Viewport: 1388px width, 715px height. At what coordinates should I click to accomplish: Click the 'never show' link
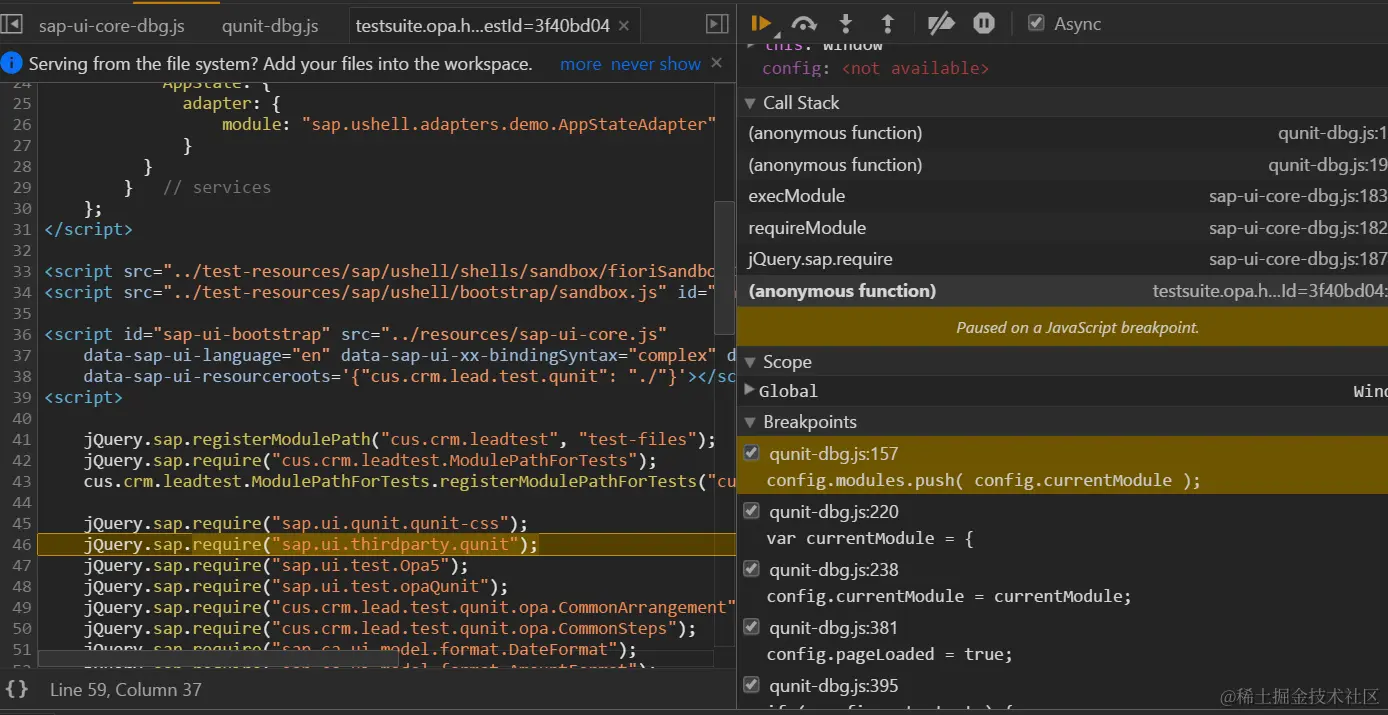tap(656, 64)
